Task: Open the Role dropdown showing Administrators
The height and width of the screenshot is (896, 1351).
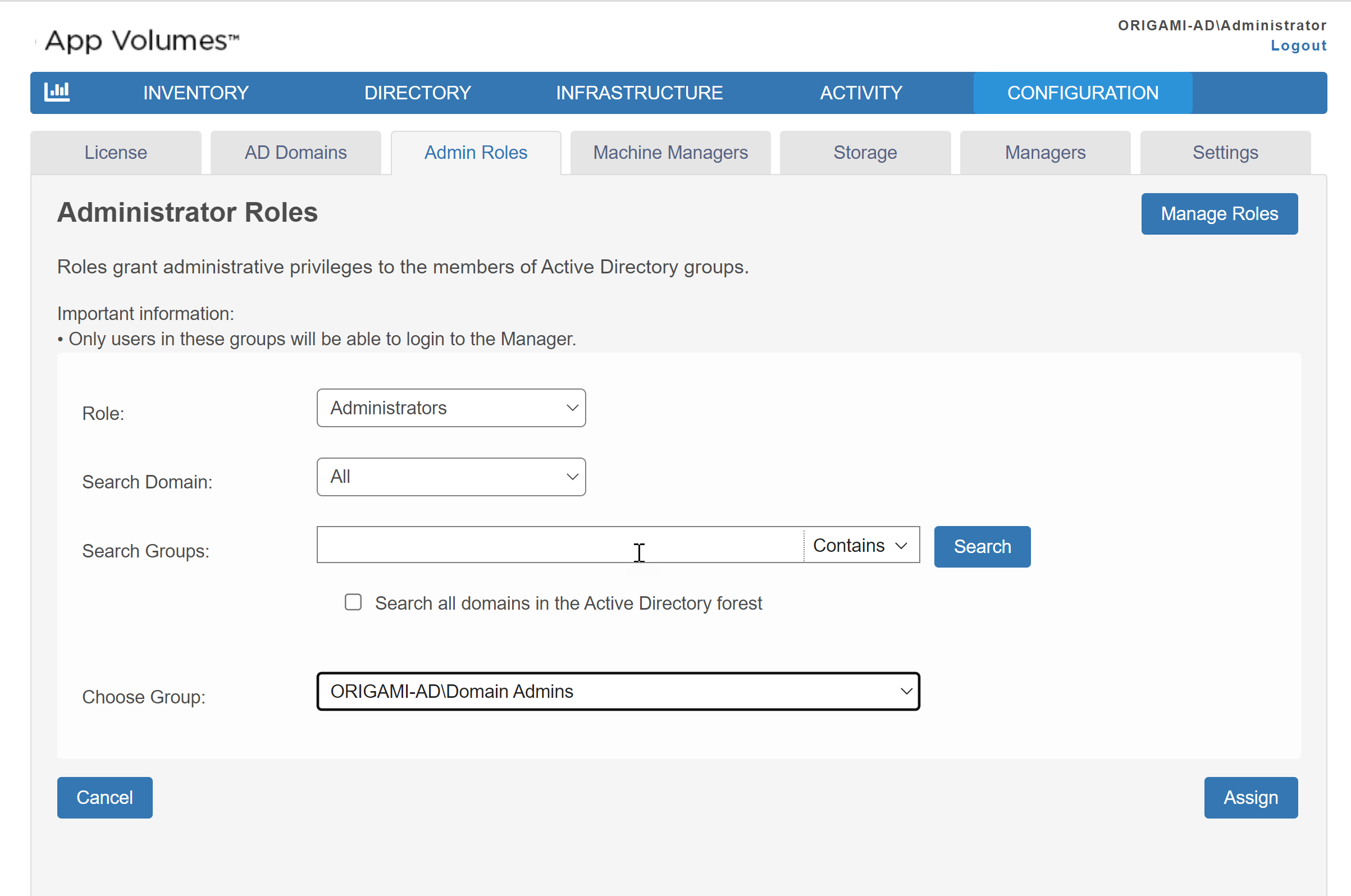Action: [451, 408]
